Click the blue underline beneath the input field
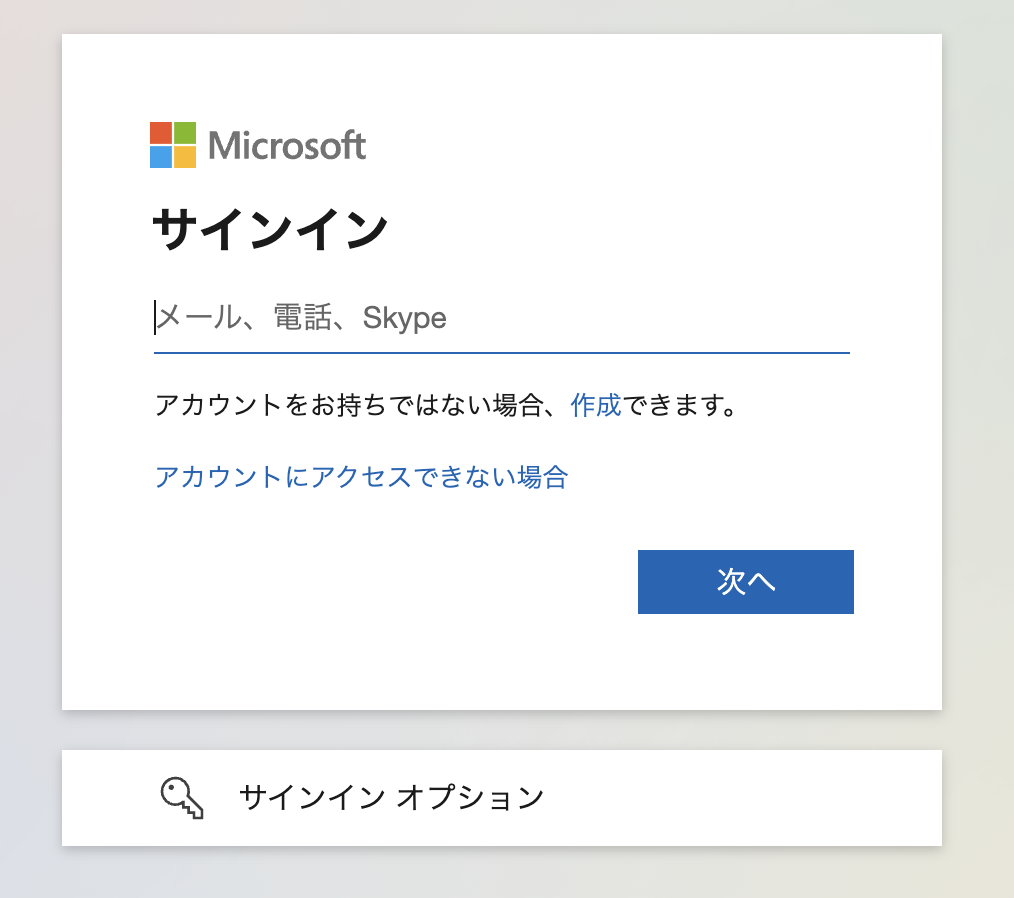Viewport: 1014px width, 898px height. pyautogui.click(x=501, y=353)
